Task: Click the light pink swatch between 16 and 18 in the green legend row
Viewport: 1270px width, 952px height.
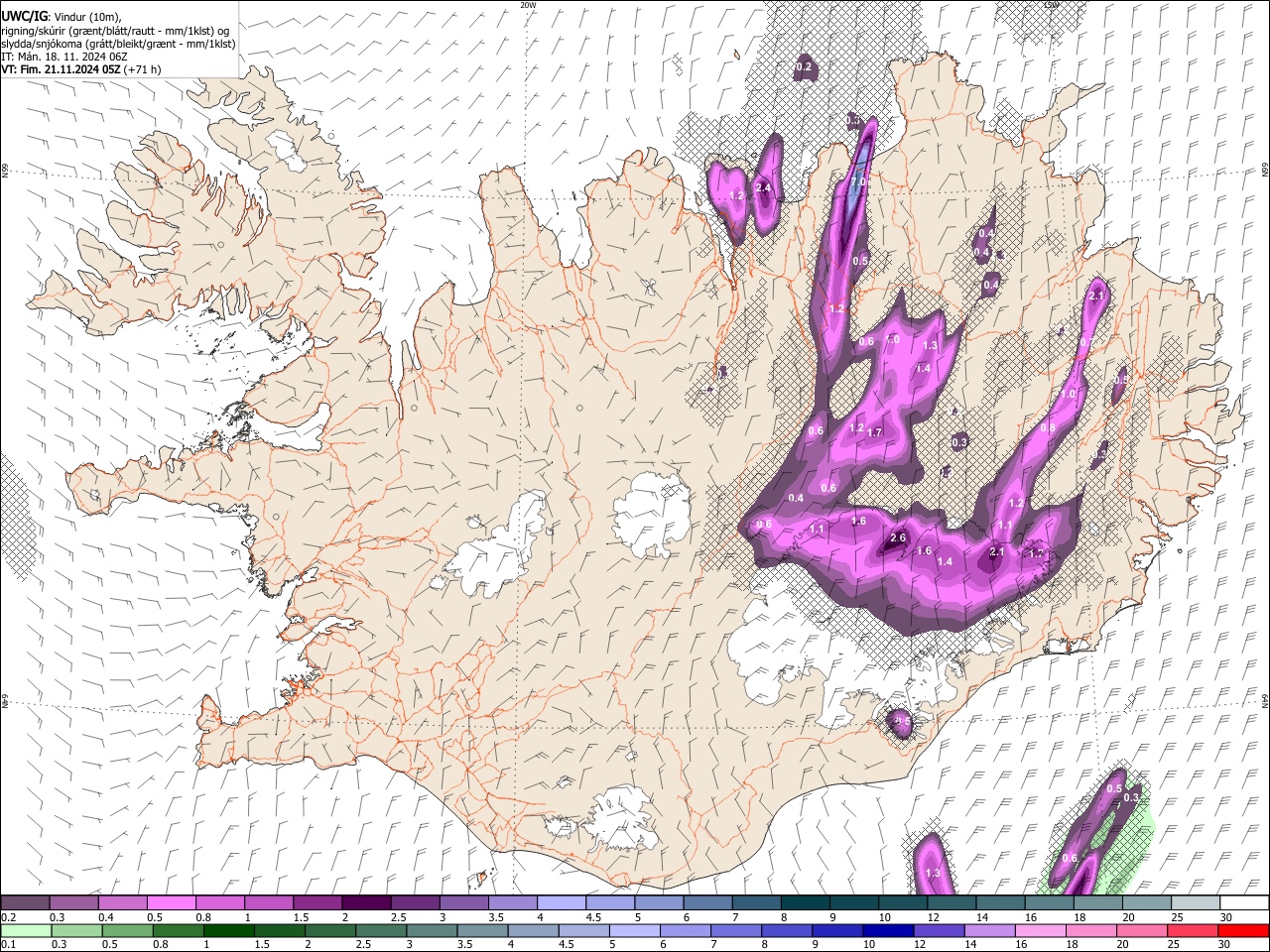Action: tap(1041, 930)
